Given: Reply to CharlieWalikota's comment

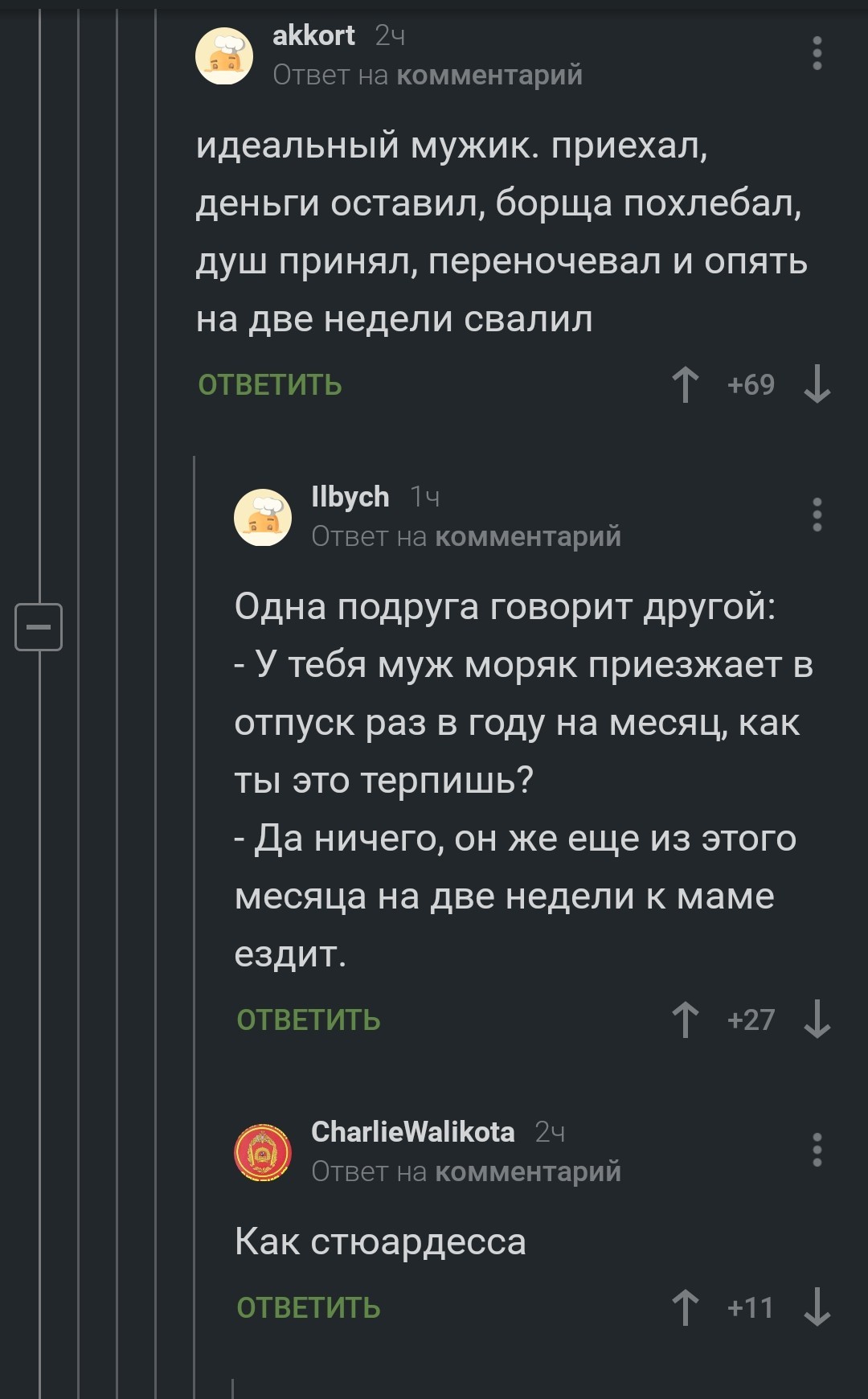Looking at the screenshot, I should (x=309, y=1308).
